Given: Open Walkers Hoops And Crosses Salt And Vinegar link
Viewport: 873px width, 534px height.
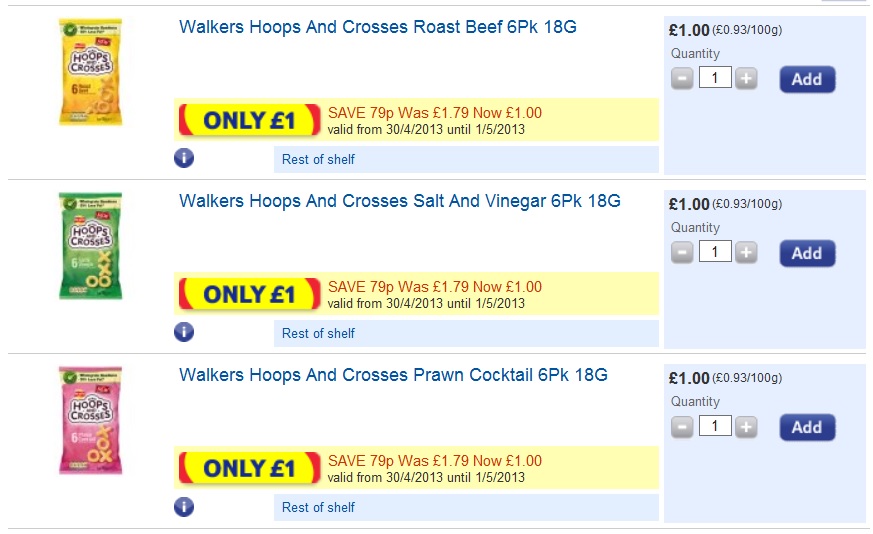Looking at the screenshot, I should [400, 202].
